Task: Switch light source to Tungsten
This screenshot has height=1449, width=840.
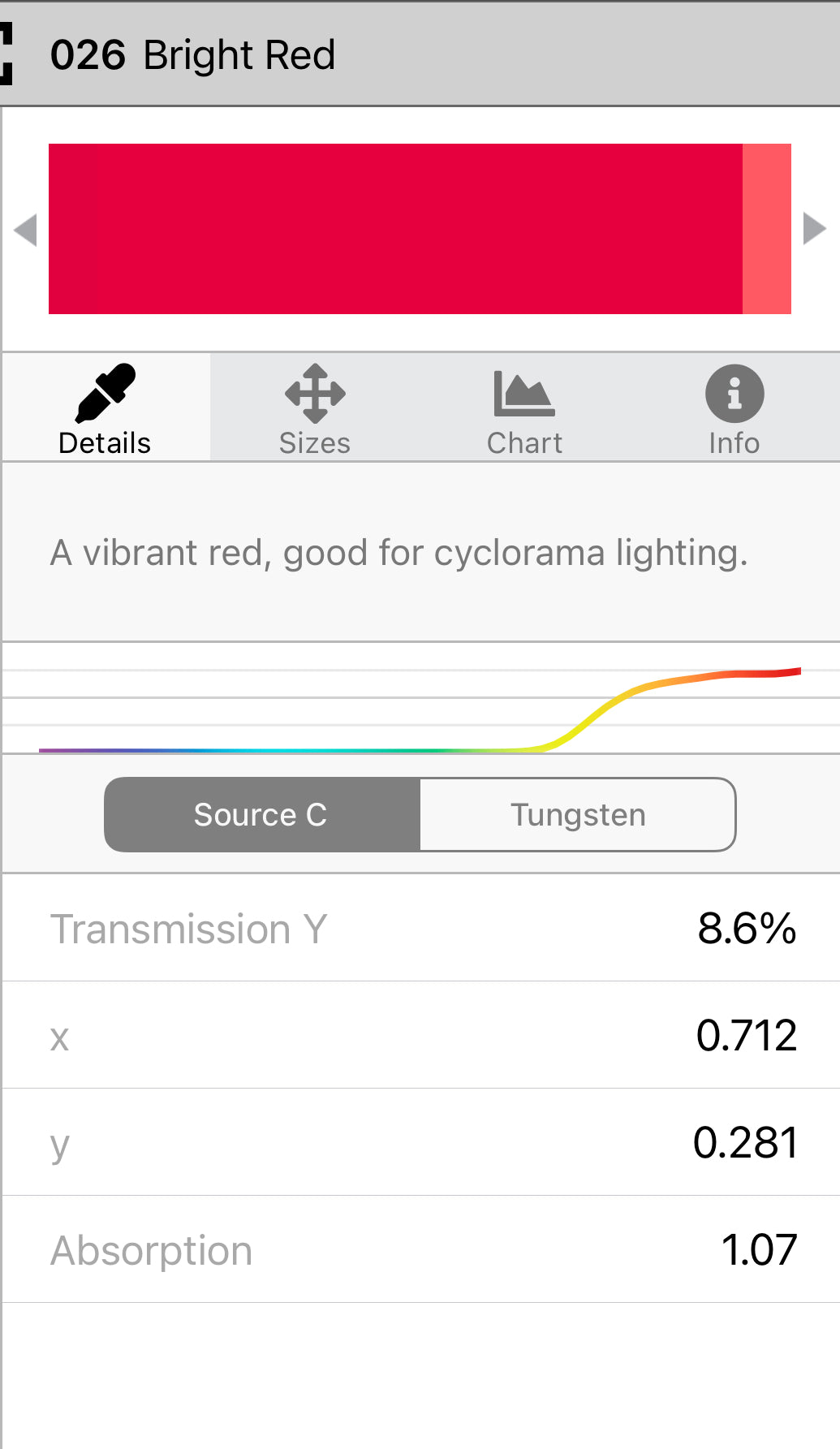Action: pos(578,814)
